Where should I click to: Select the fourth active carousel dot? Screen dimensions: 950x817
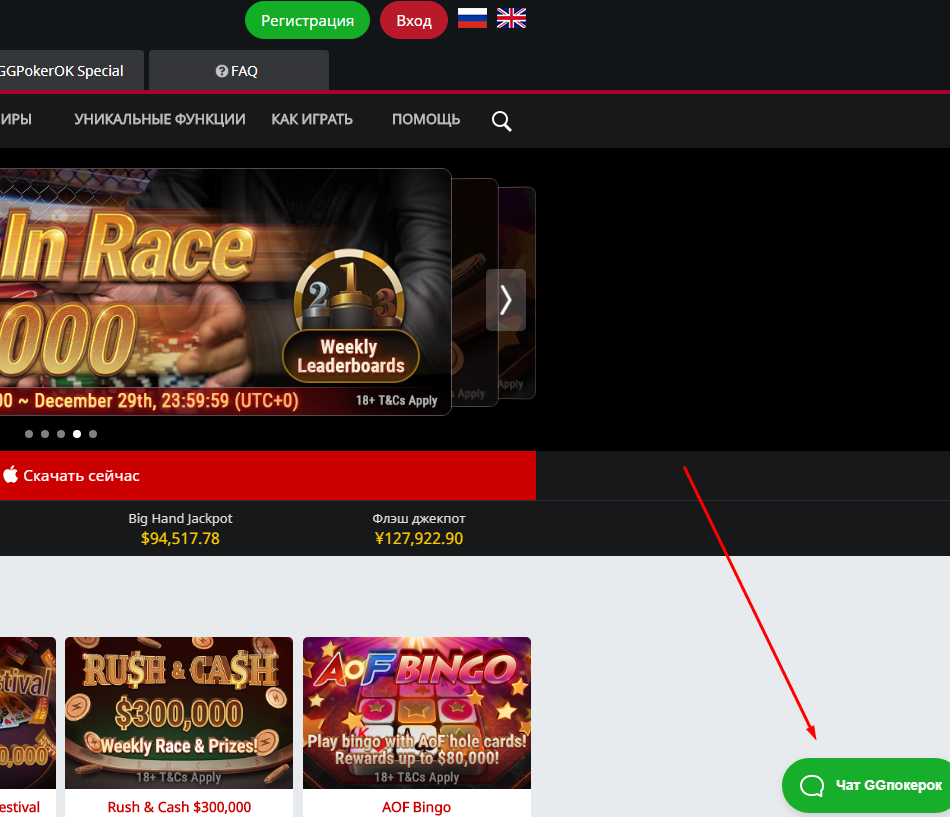coord(77,434)
